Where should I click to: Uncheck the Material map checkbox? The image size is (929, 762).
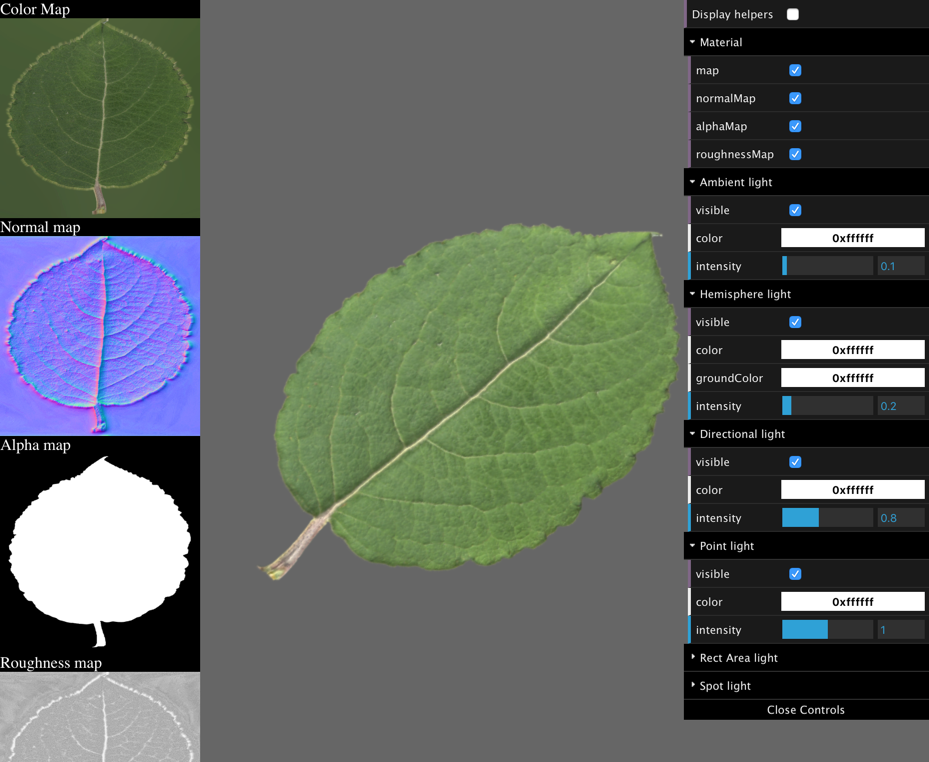(x=795, y=70)
